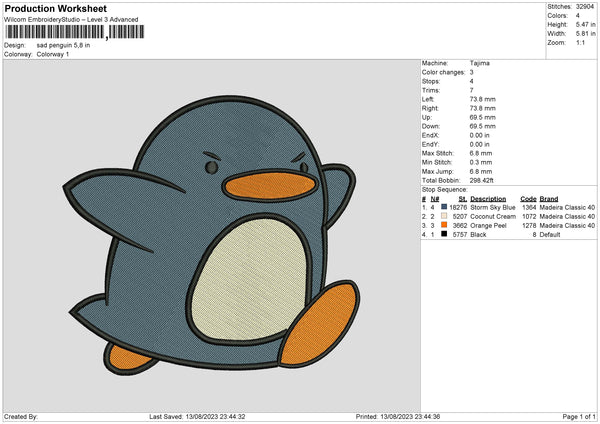Click the 'Black' thread description
The width and height of the screenshot is (600, 424).
coord(478,235)
